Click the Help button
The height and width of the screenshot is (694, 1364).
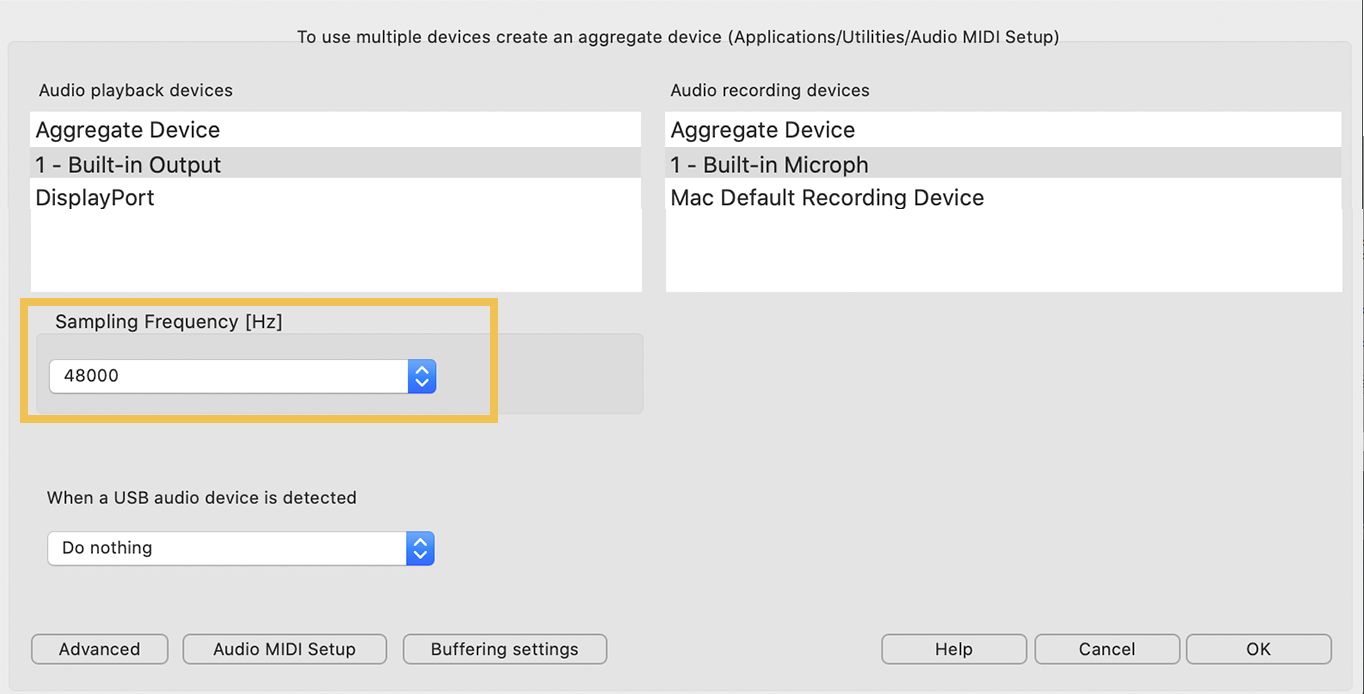[954, 649]
